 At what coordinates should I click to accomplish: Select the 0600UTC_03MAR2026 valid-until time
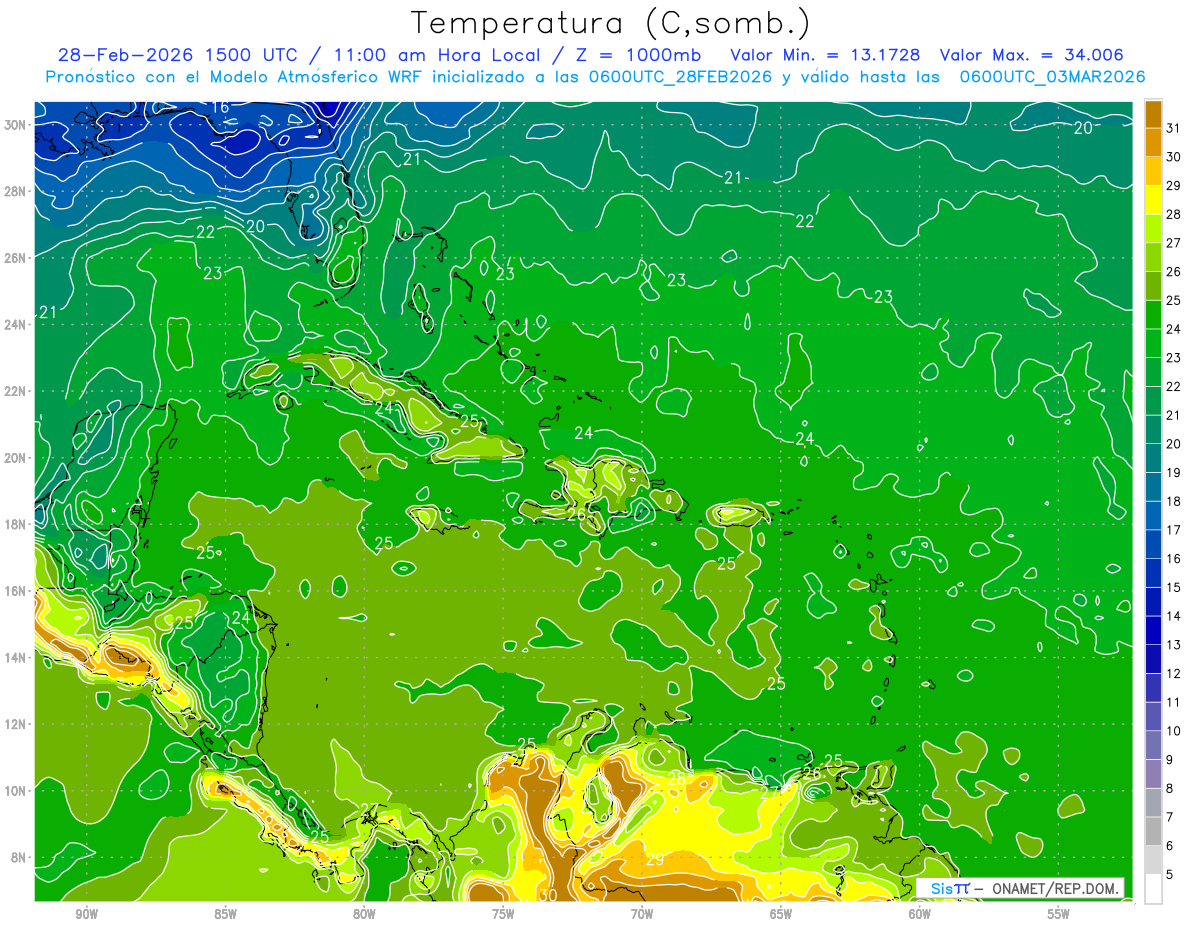pyautogui.click(x=1052, y=77)
